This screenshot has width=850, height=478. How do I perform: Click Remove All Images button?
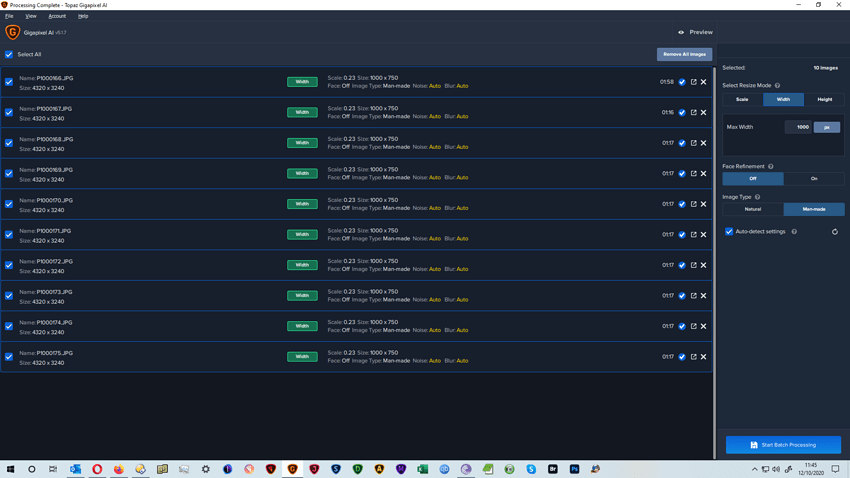tap(684, 54)
